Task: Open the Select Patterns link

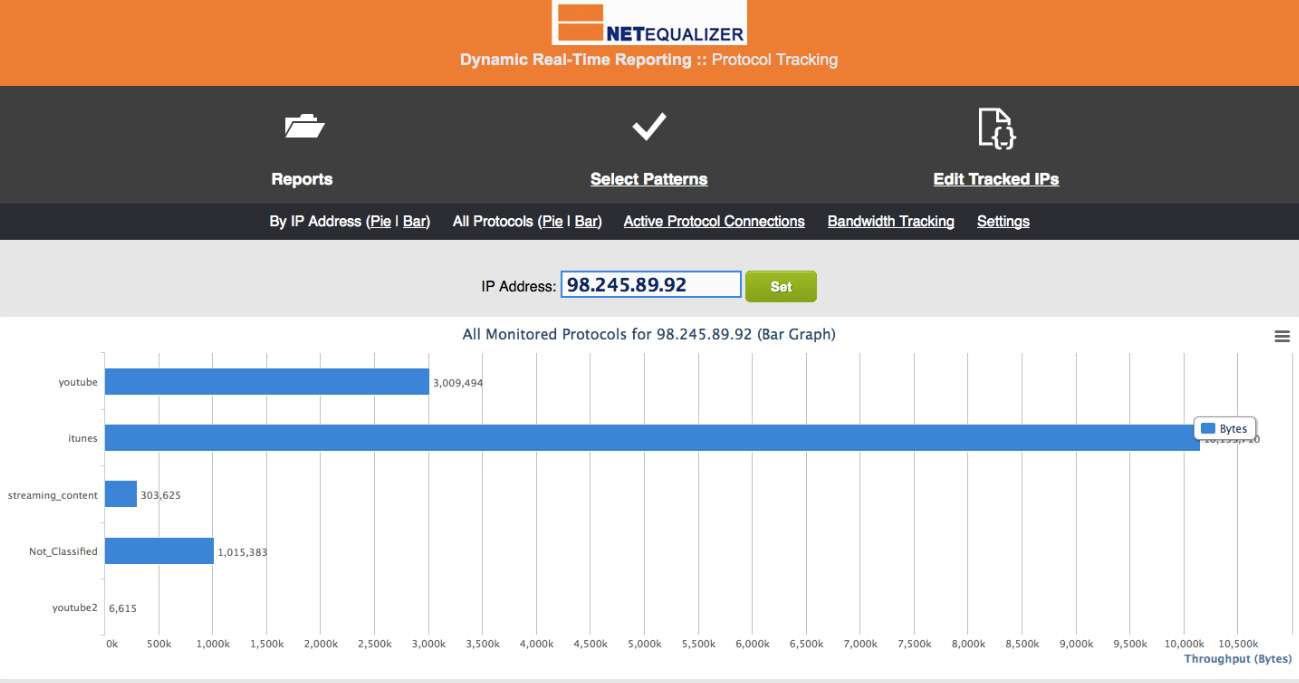Action: (649, 179)
